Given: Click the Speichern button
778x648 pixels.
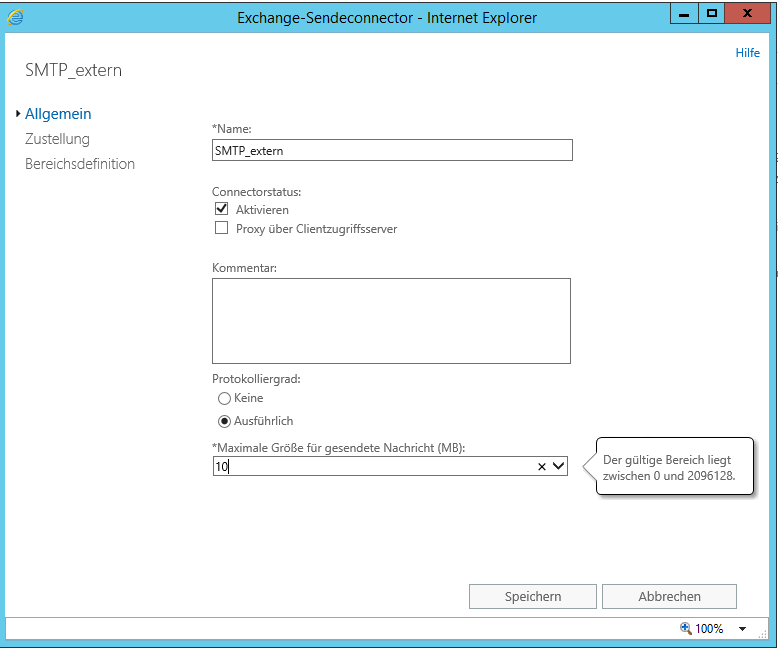Looking at the screenshot, I should pos(533,596).
